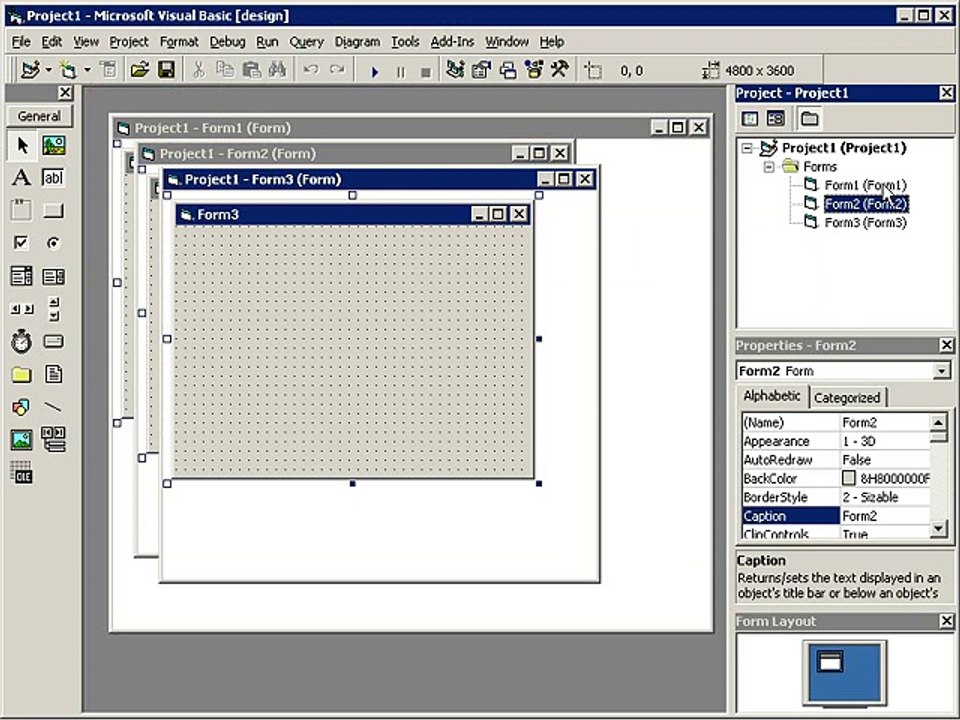960x720 pixels.
Task: Select the CommandButton control tool
Action: coord(54,210)
